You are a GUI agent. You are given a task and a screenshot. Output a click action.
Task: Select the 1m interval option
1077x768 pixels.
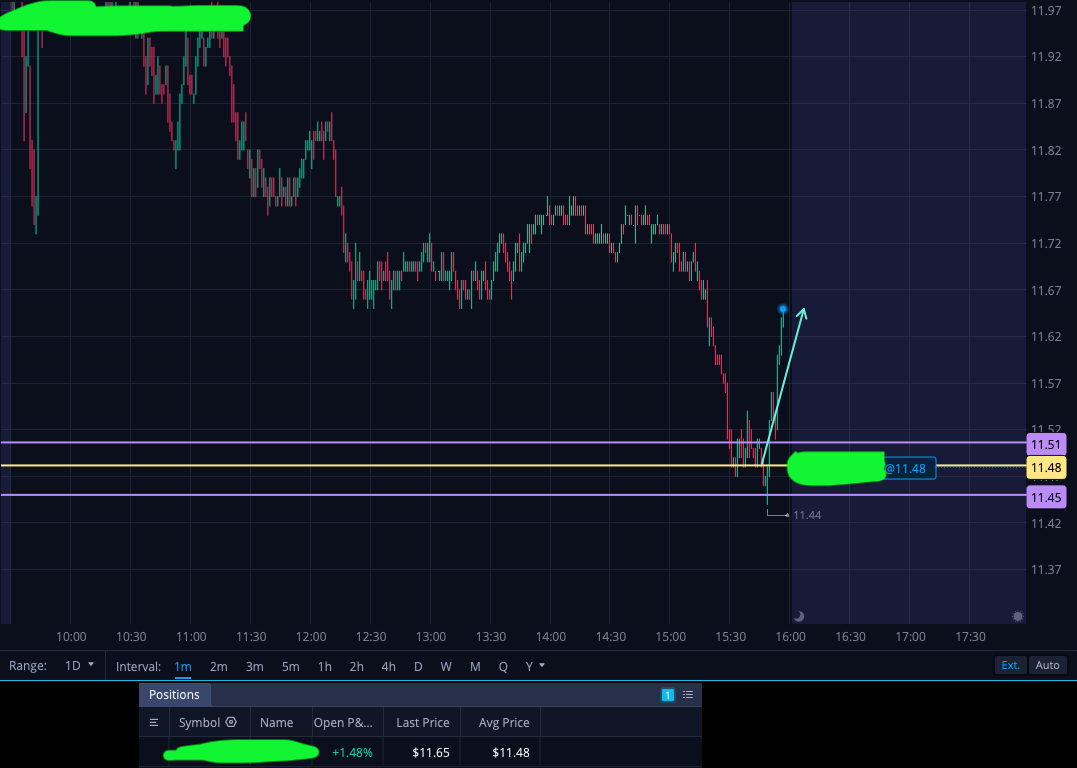[183, 666]
